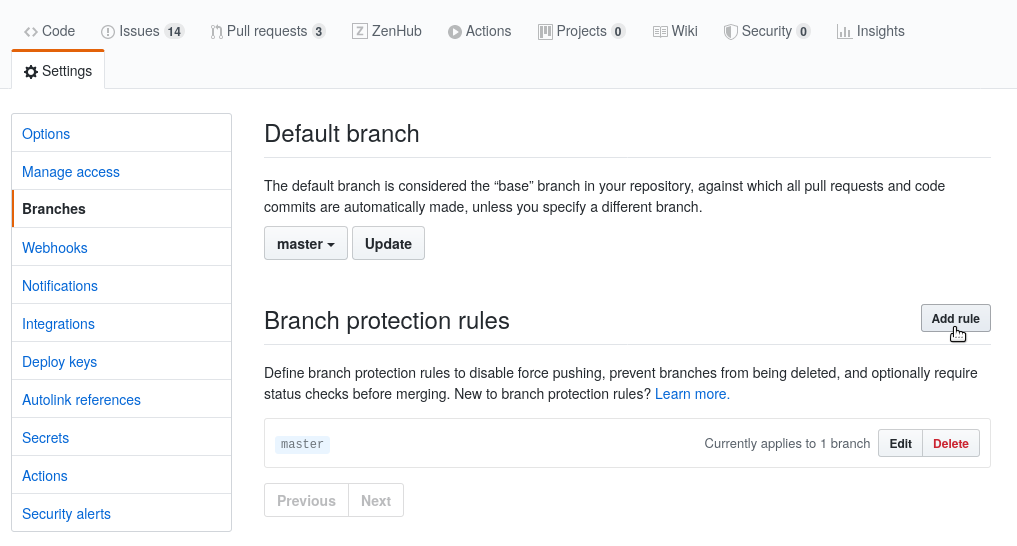
Task: Open Actions in the settings sidebar
Action: (x=121, y=475)
